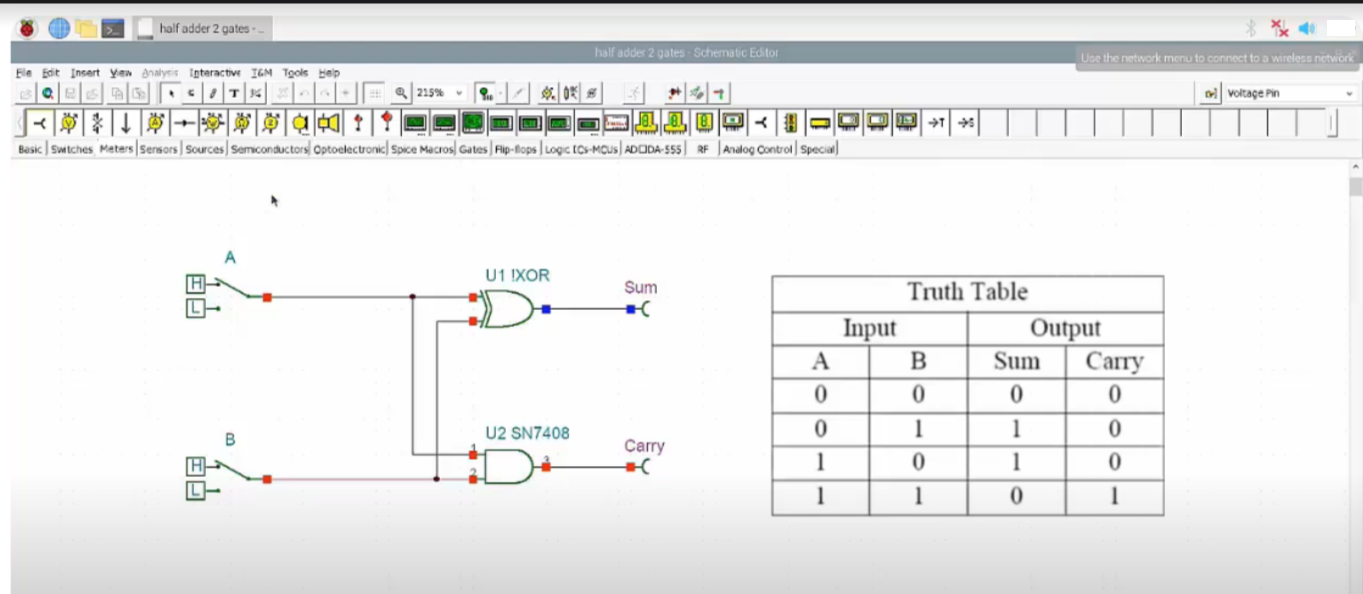Expand the arrow beside the probe tool
The width and height of the screenshot is (1363, 594).
[500, 93]
